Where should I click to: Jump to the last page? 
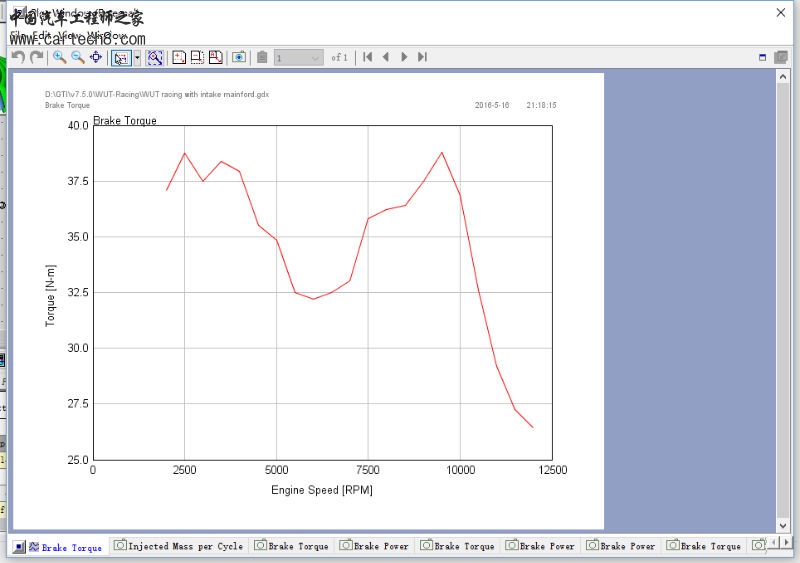[x=422, y=57]
